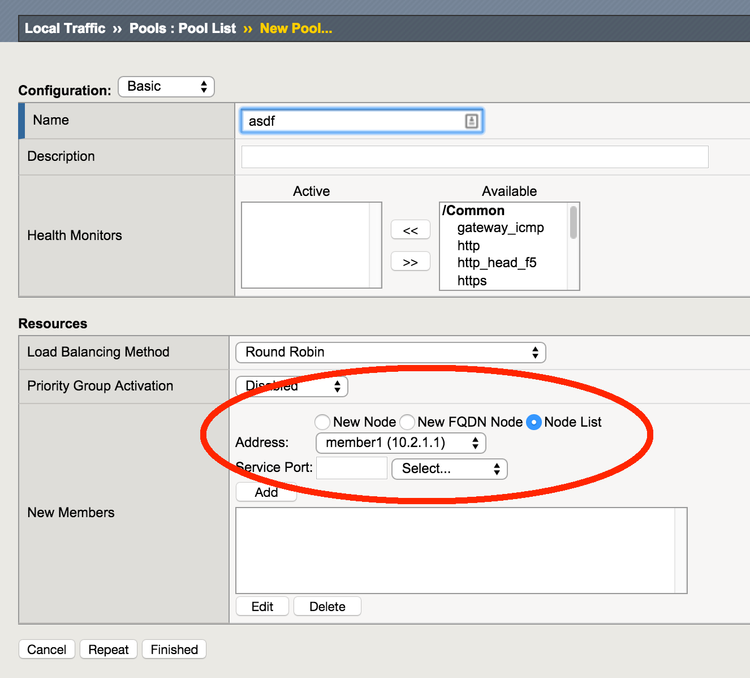The image size is (750, 678).
Task: Open the Service Port Select dropdown
Action: click(x=450, y=468)
